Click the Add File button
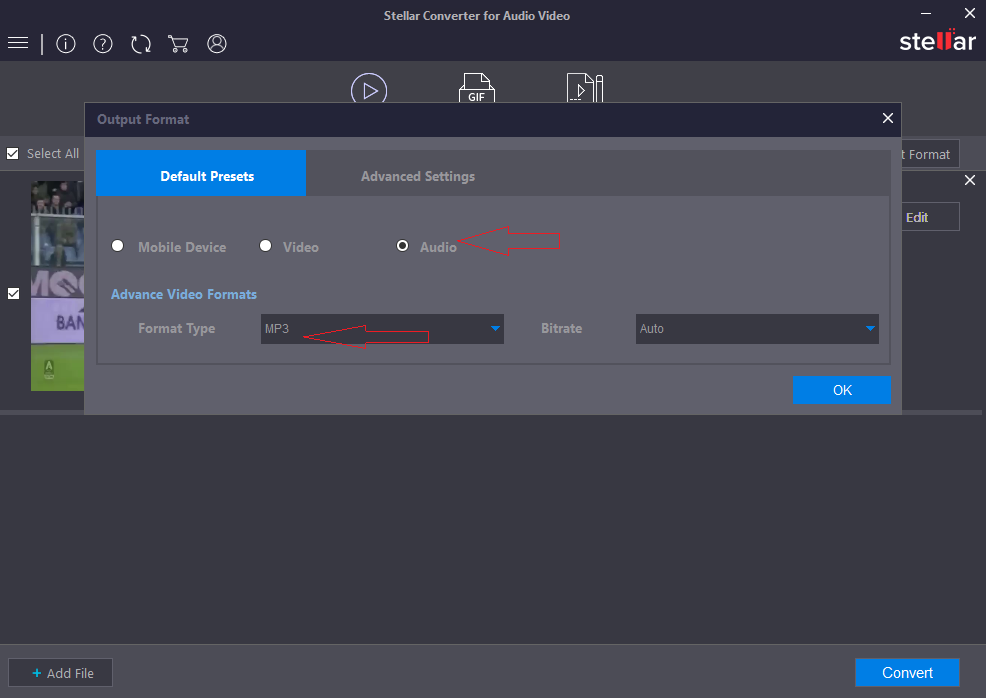The image size is (986, 698). pos(61,673)
